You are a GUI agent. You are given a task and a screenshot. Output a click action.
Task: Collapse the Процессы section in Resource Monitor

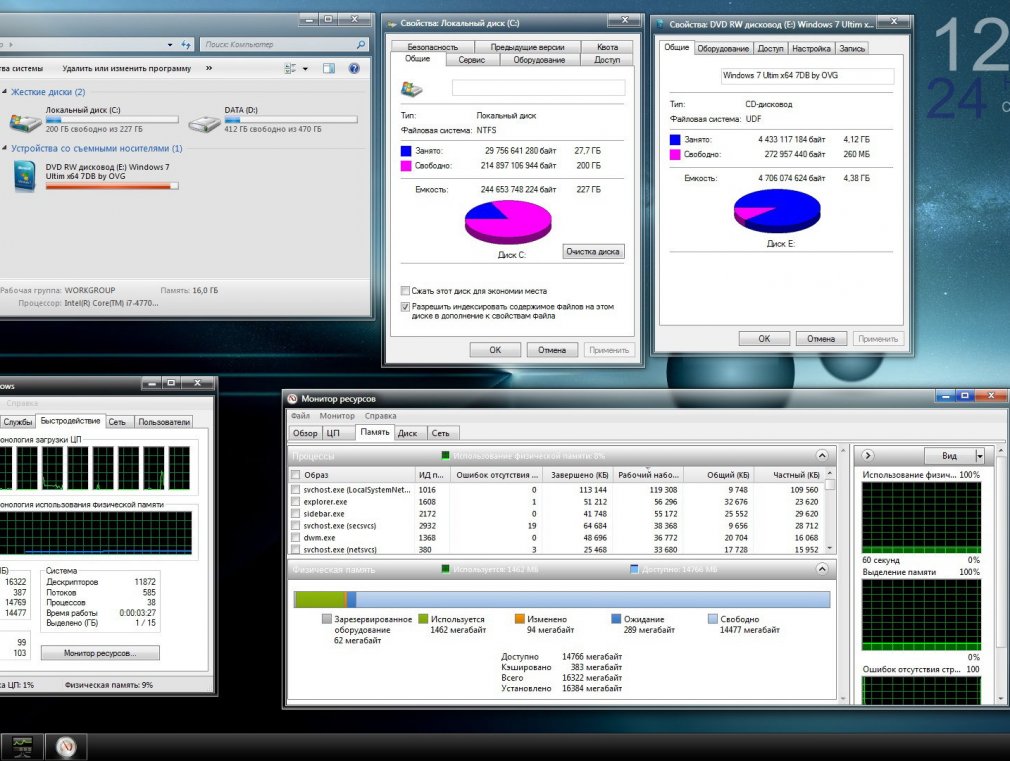click(x=822, y=456)
